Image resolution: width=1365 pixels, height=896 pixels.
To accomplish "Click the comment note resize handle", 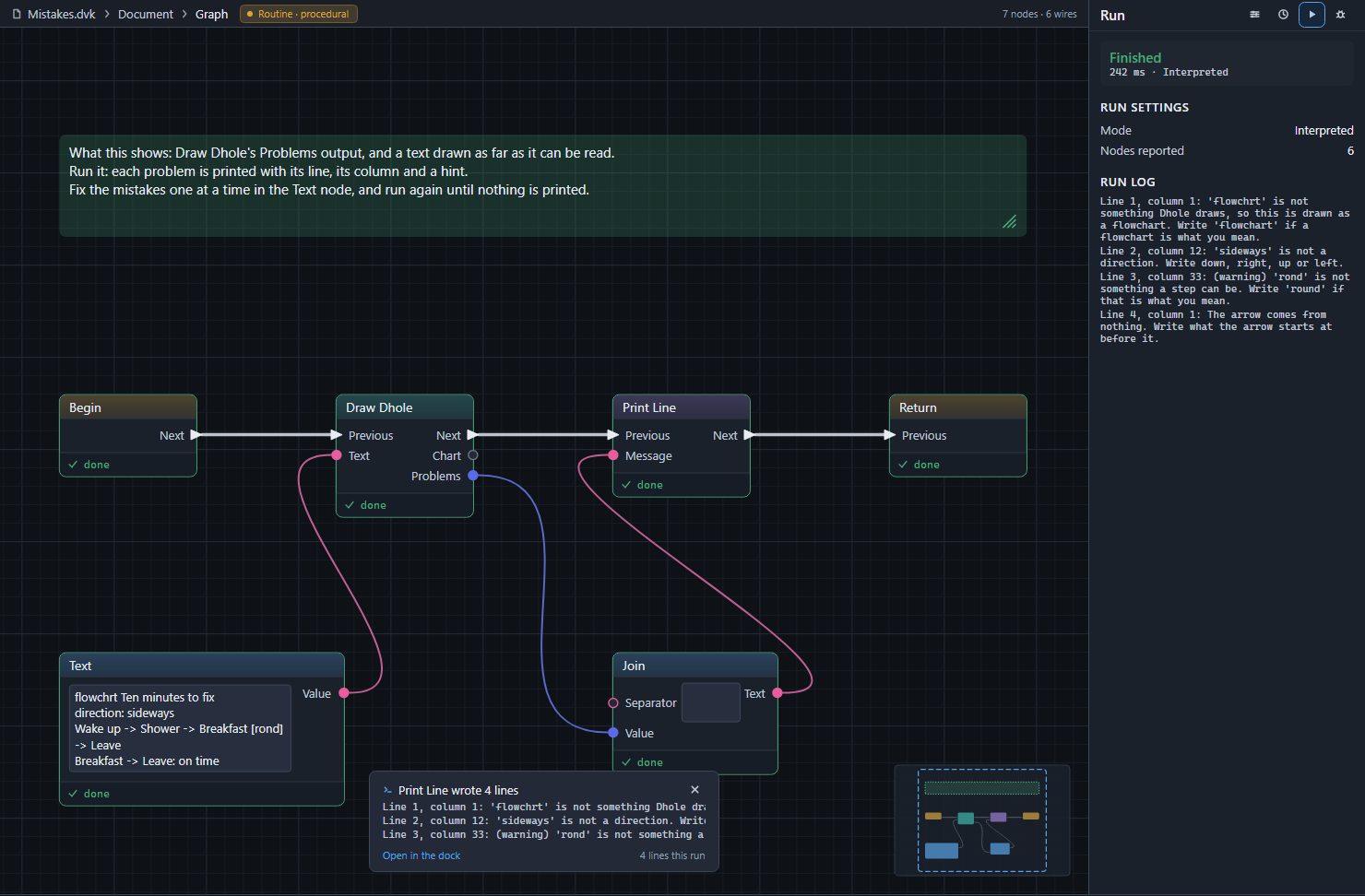I will point(1010,221).
